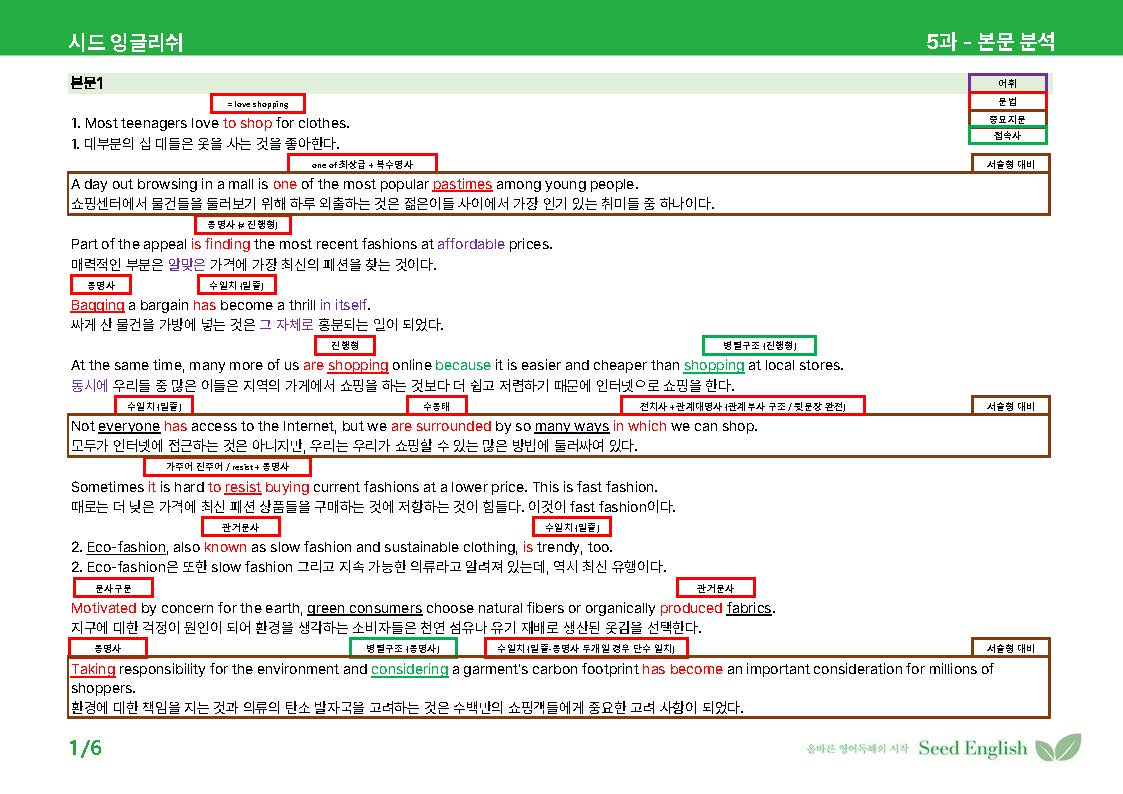The image size is (1123, 794).
Task: Toggle the green "접속사" legend box
Action: (1007, 135)
